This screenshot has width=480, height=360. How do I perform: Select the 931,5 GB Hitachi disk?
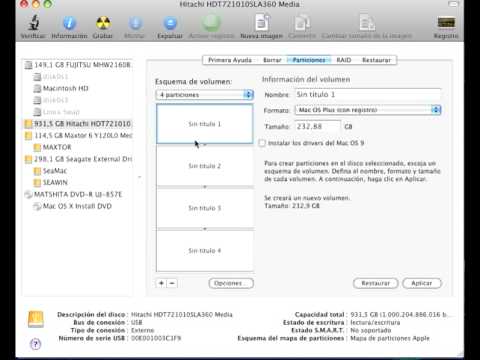(x=78, y=124)
